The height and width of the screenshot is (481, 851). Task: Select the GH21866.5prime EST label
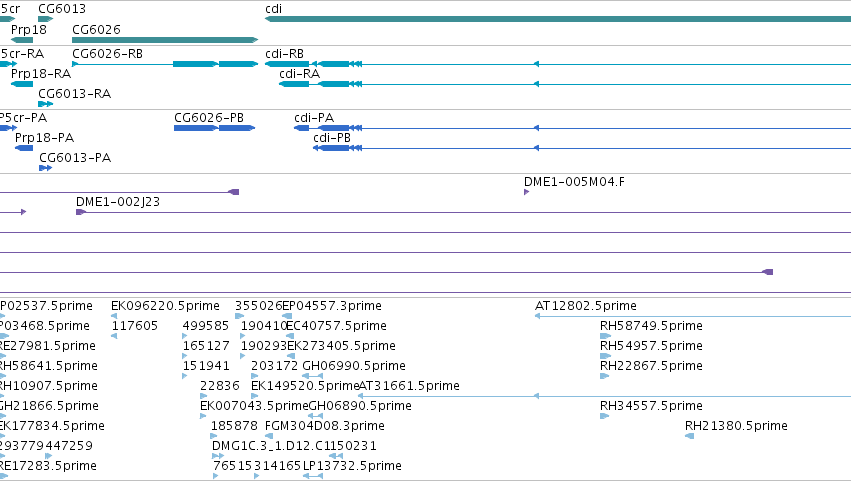tap(49, 407)
